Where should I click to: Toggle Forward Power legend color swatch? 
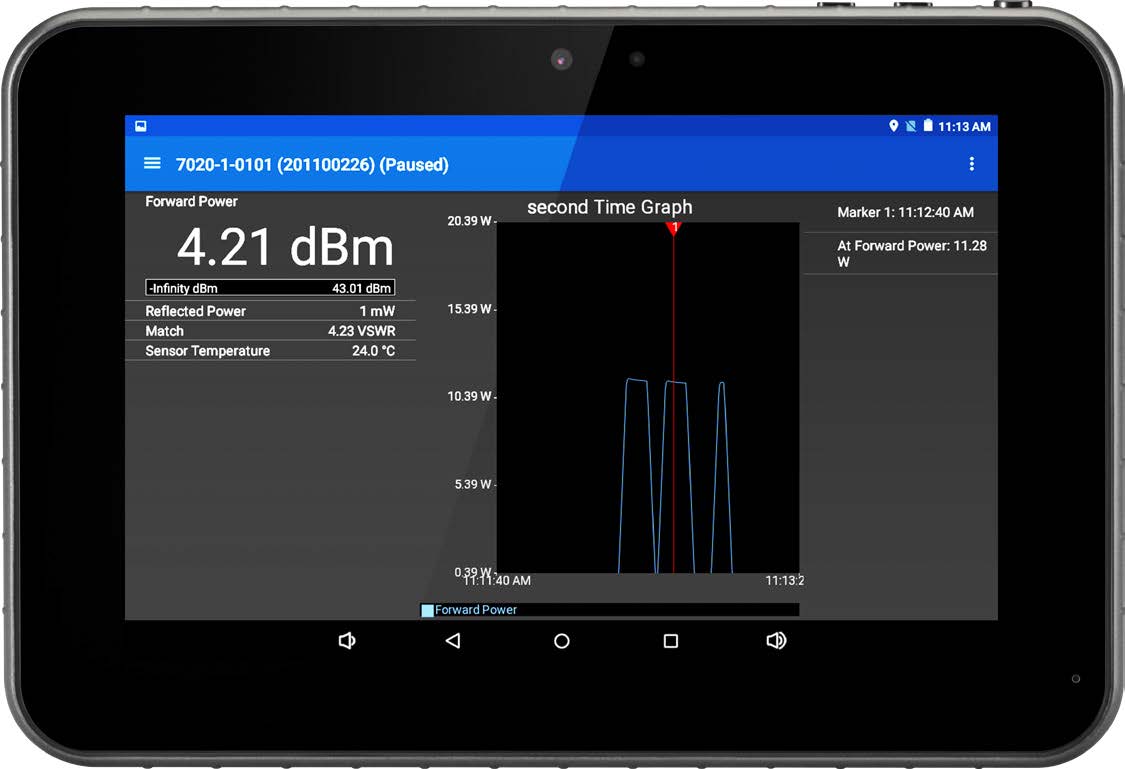[x=428, y=610]
